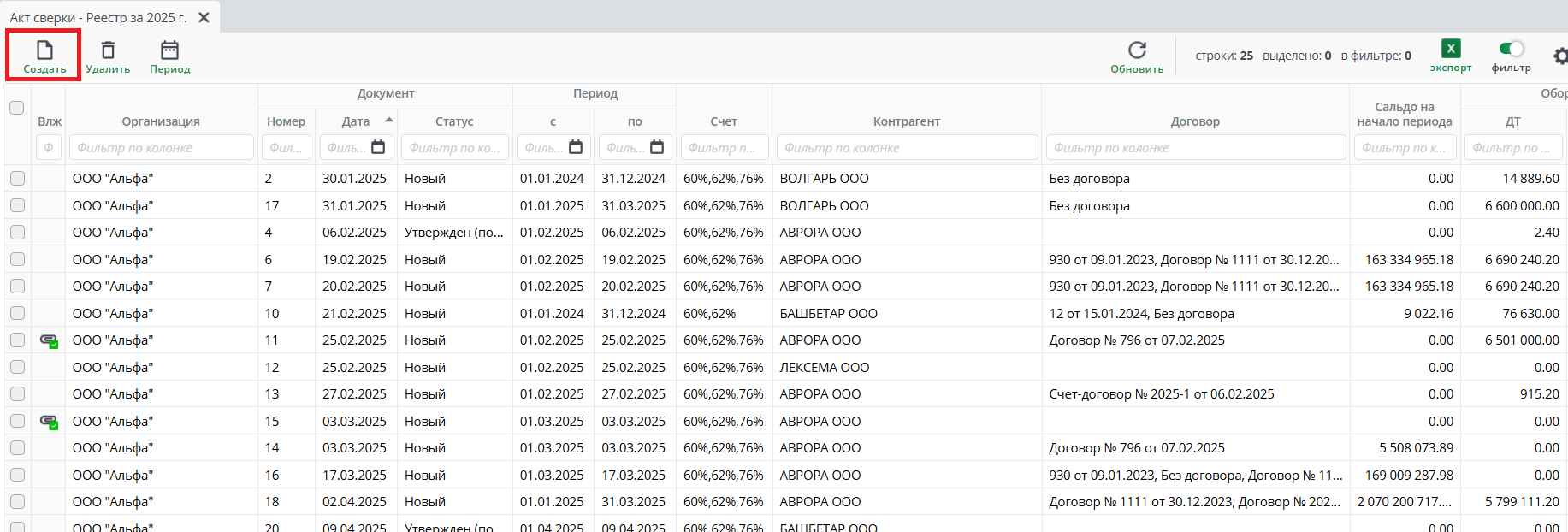
Task: Click the Создать (Create) document icon
Action: click(44, 51)
